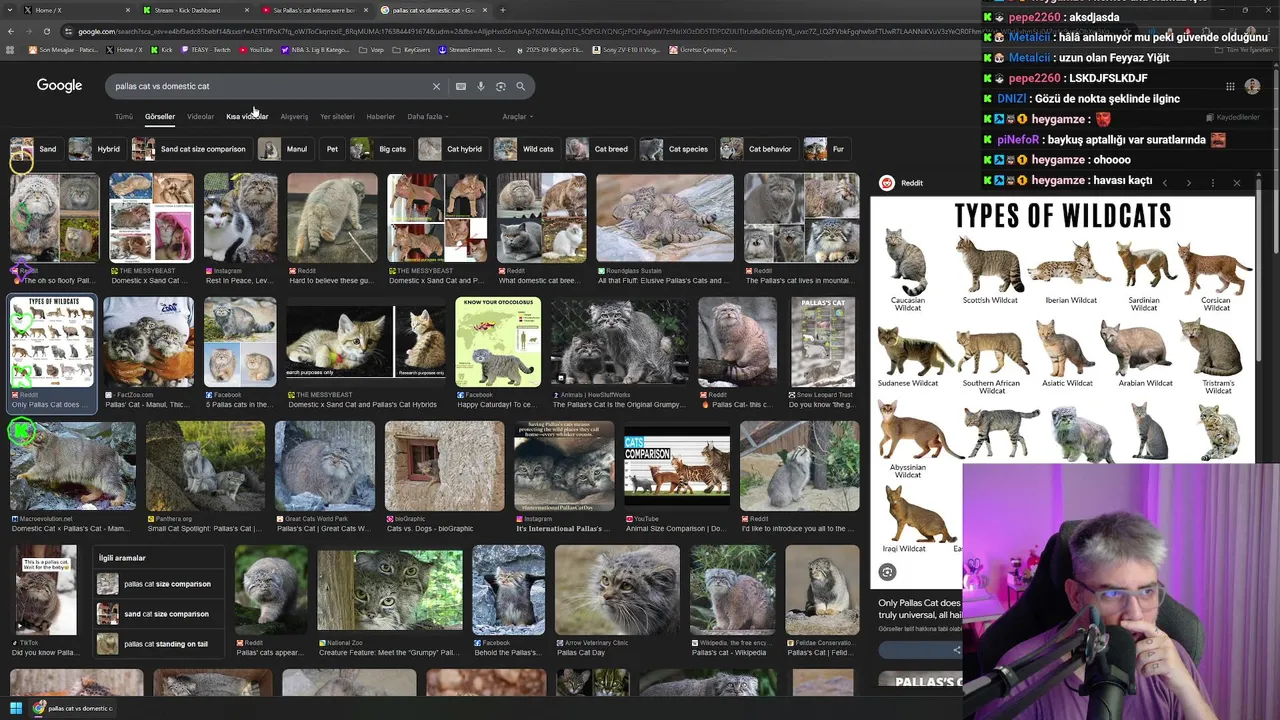
Task: Apply the Wild cats filter chip
Action: [525, 149]
